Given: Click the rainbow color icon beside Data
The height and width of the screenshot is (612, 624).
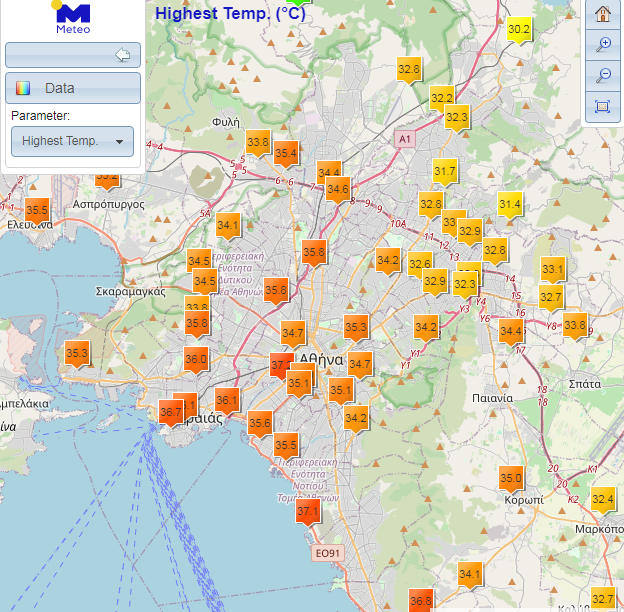Looking at the screenshot, I should 23,88.
